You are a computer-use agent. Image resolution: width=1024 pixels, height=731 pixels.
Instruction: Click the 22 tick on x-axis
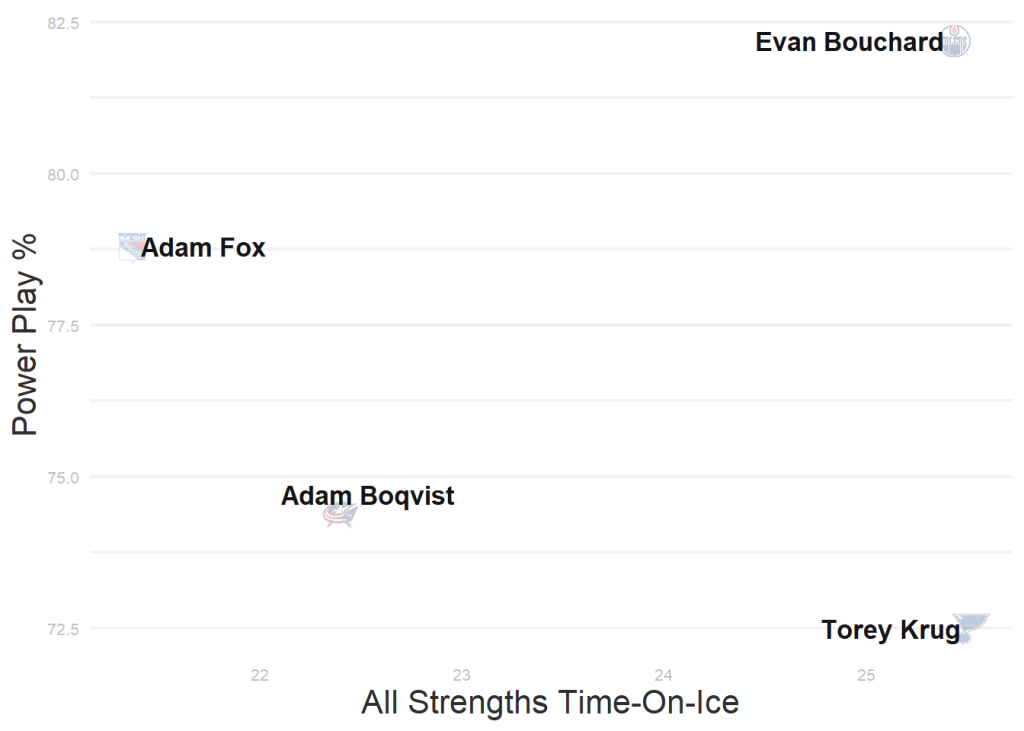click(260, 676)
